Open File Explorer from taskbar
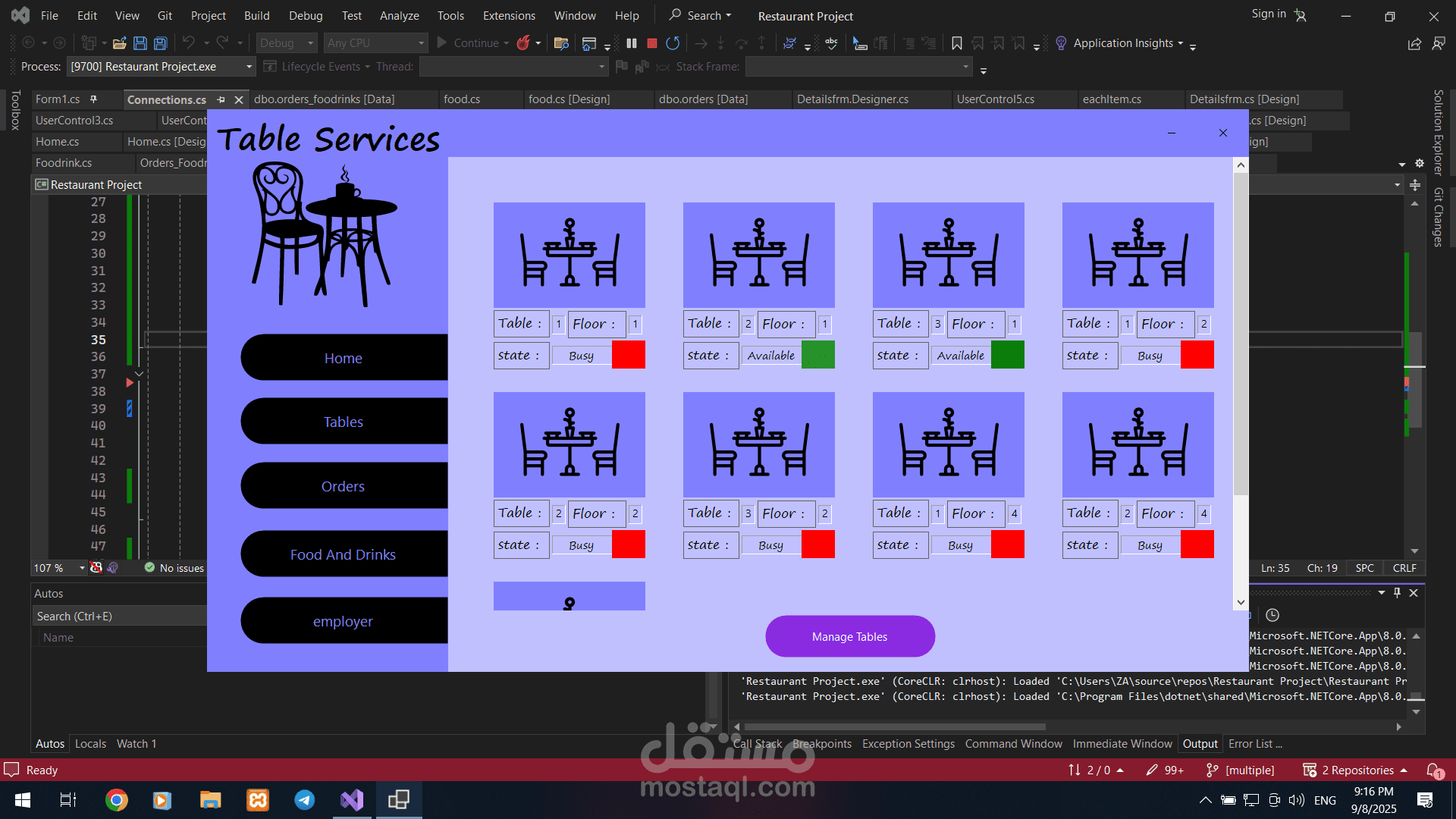 pyautogui.click(x=210, y=800)
